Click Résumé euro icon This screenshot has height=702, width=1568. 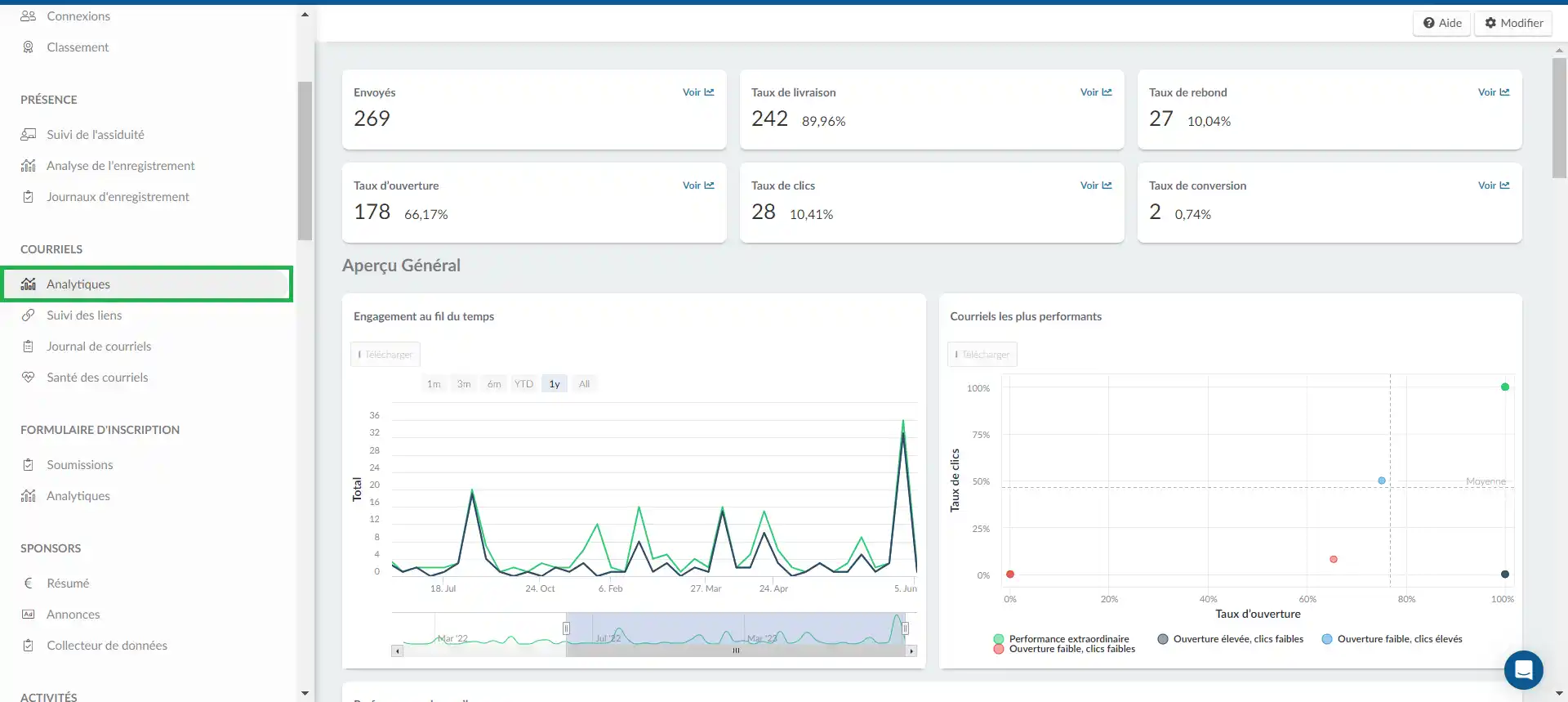[x=28, y=584]
